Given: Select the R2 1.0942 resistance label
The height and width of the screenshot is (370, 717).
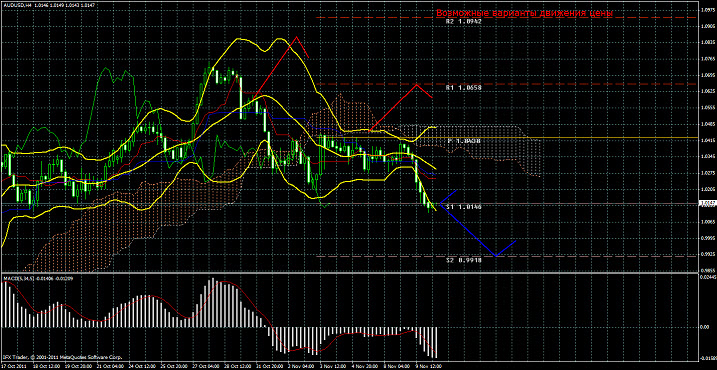Looking at the screenshot, I should [x=464, y=21].
